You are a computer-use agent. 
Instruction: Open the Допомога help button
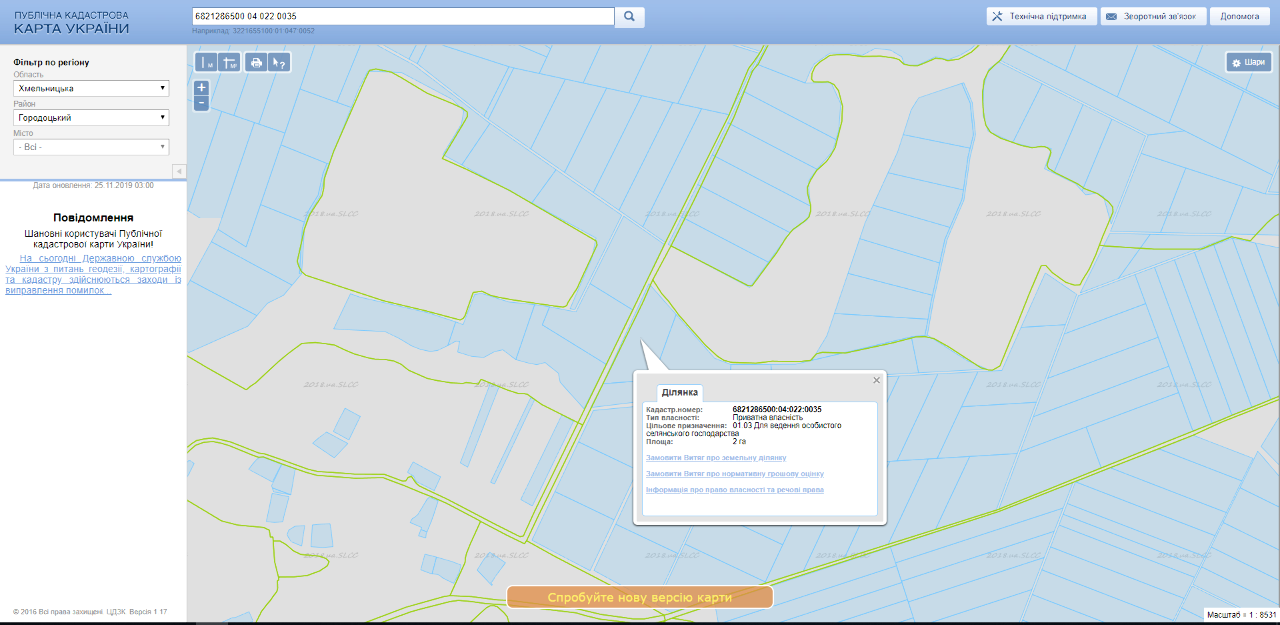pos(1239,17)
